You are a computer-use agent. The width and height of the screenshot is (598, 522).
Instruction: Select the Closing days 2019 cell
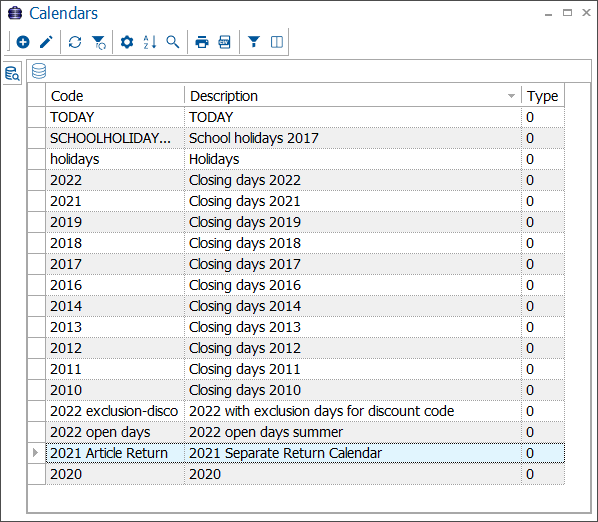point(353,222)
